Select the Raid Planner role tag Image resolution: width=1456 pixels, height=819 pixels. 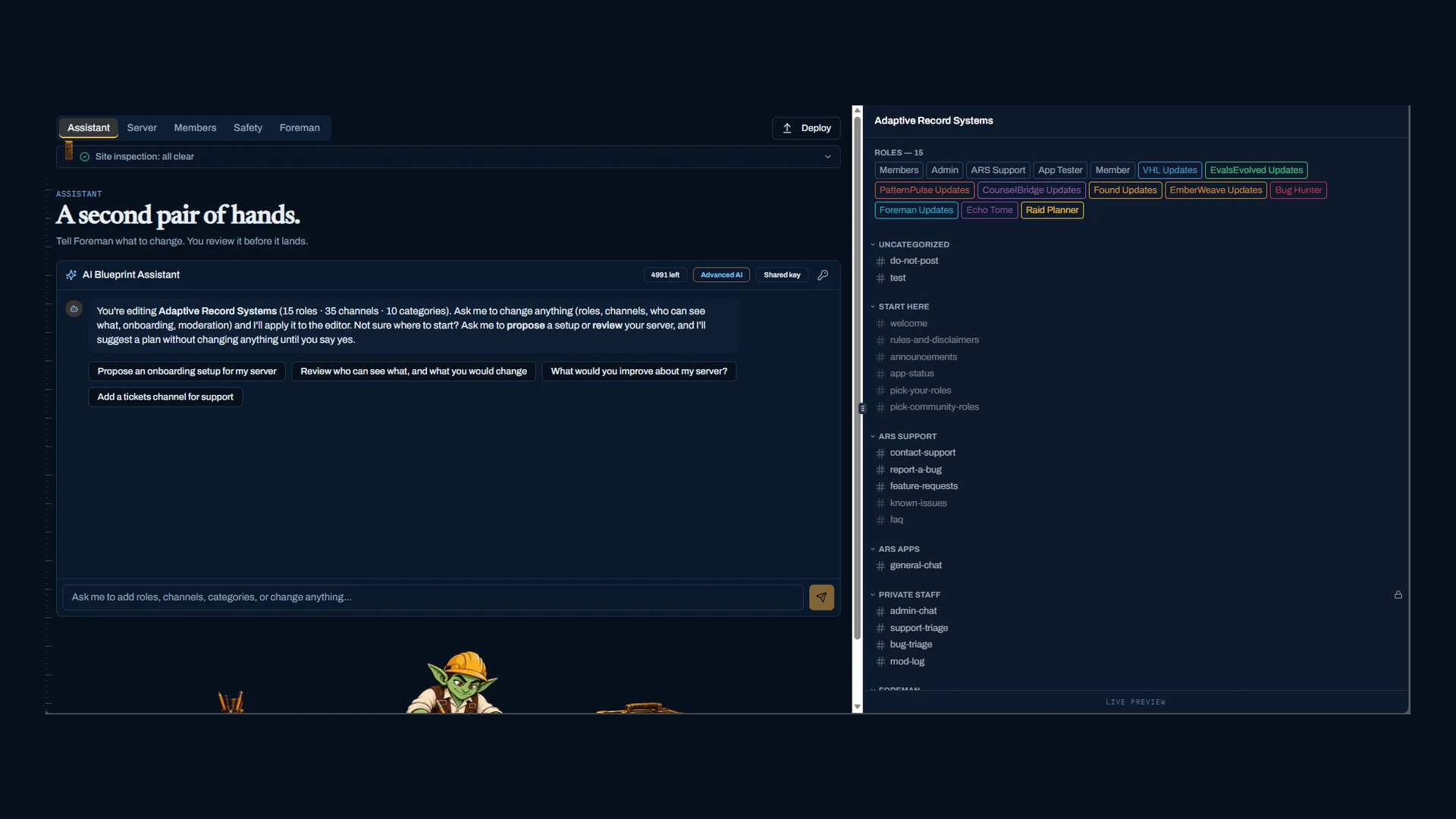tap(1052, 211)
